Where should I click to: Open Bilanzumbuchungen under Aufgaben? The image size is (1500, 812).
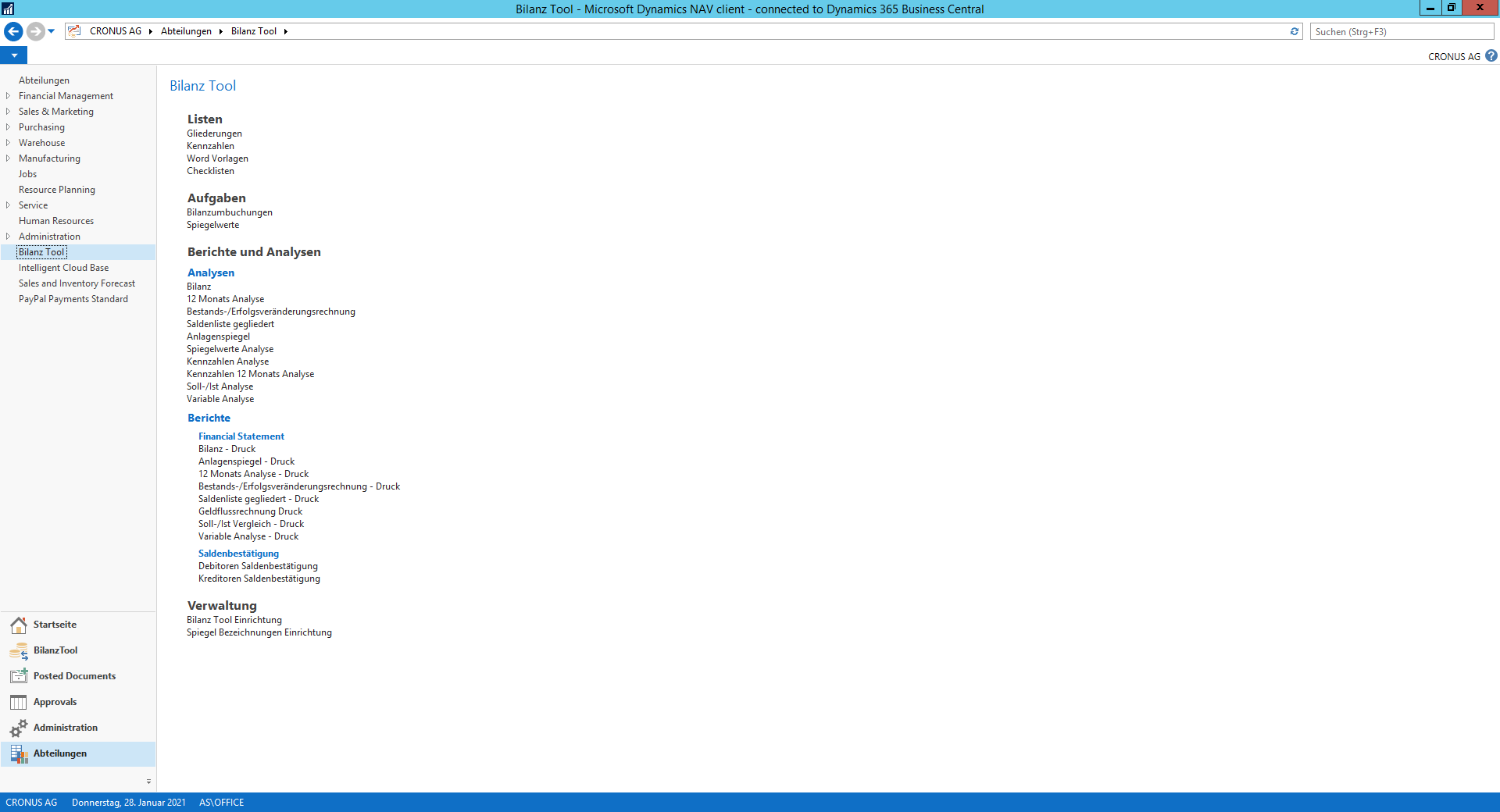point(230,212)
